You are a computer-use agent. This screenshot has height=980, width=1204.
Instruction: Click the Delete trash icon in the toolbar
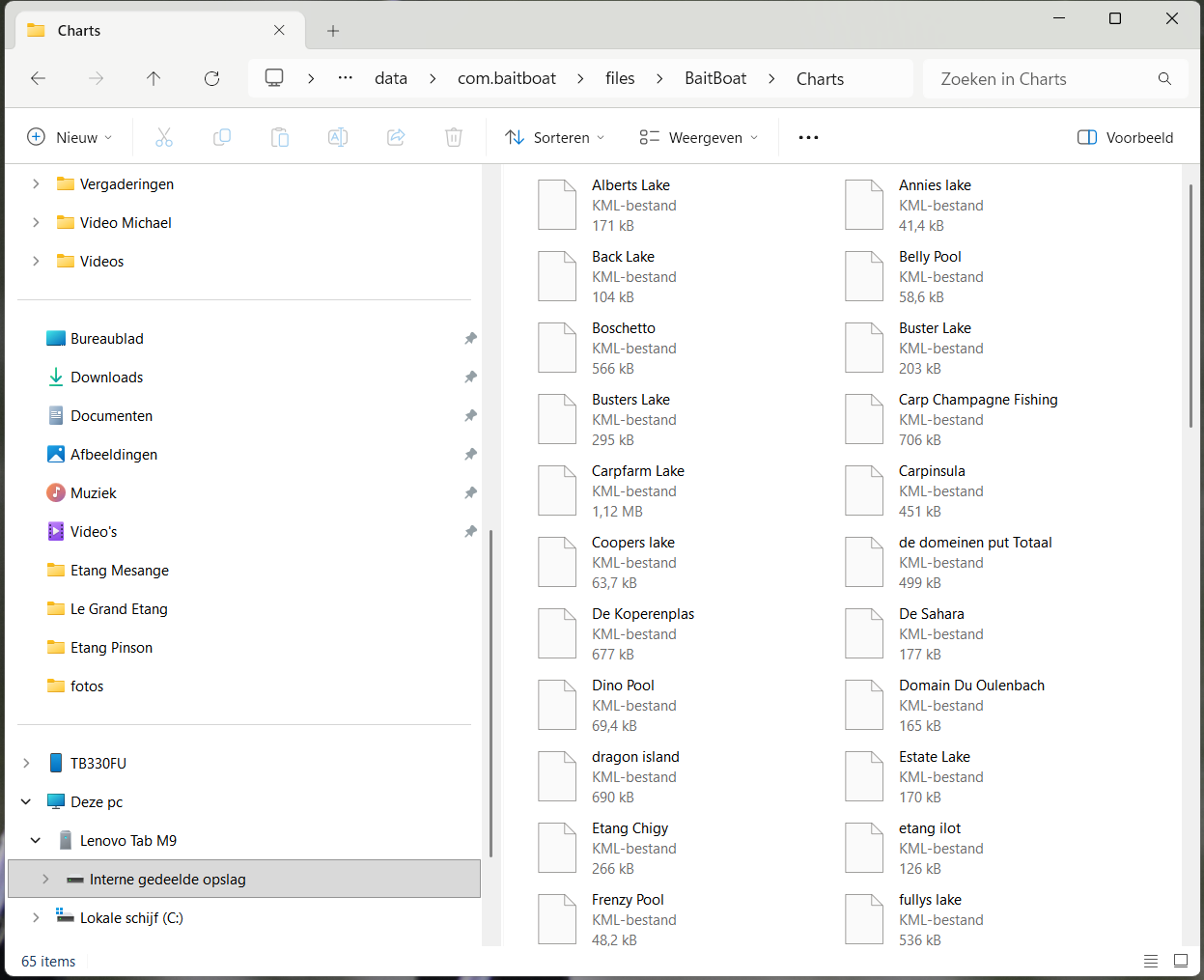(454, 138)
